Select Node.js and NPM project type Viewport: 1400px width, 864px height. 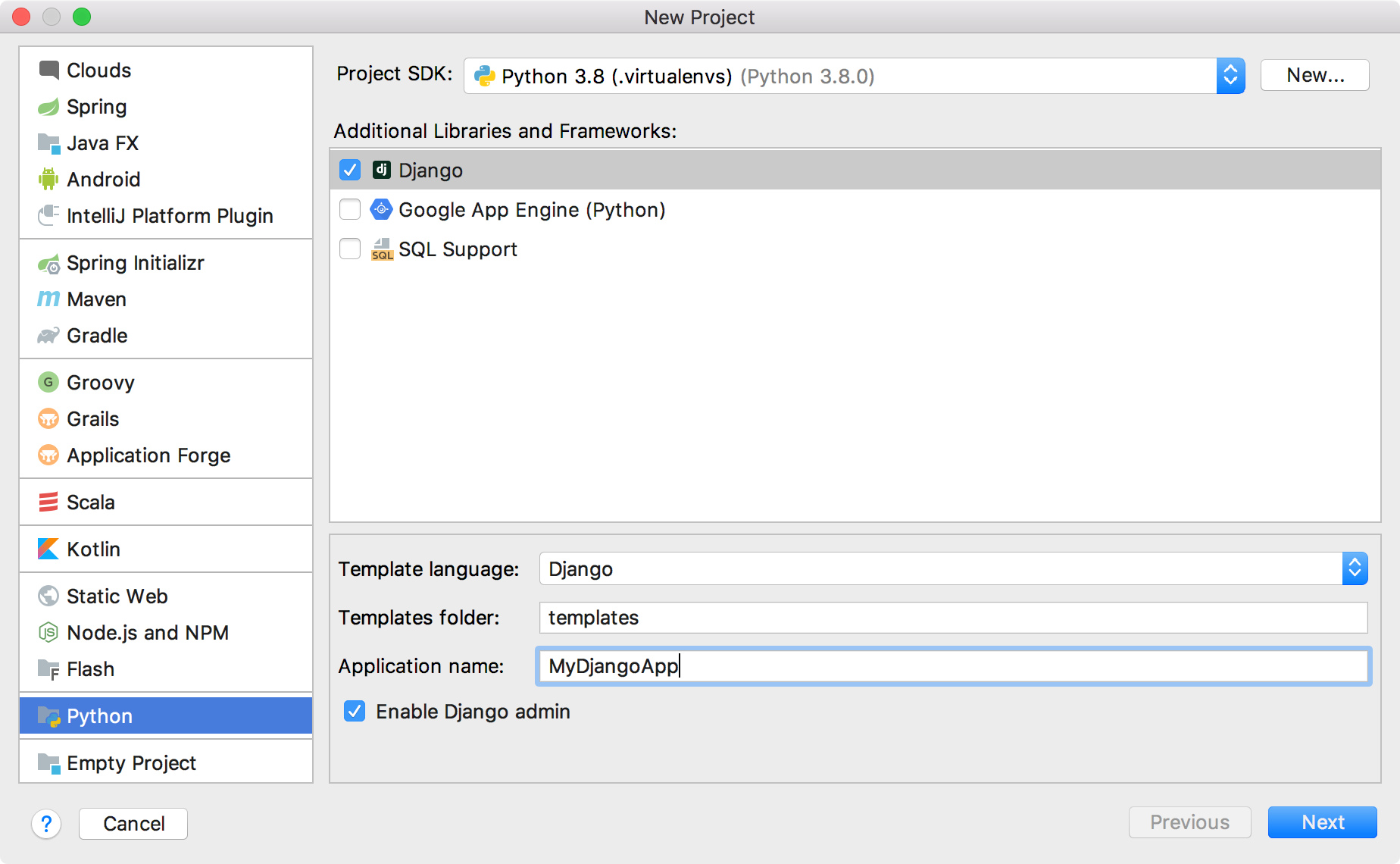click(x=147, y=632)
